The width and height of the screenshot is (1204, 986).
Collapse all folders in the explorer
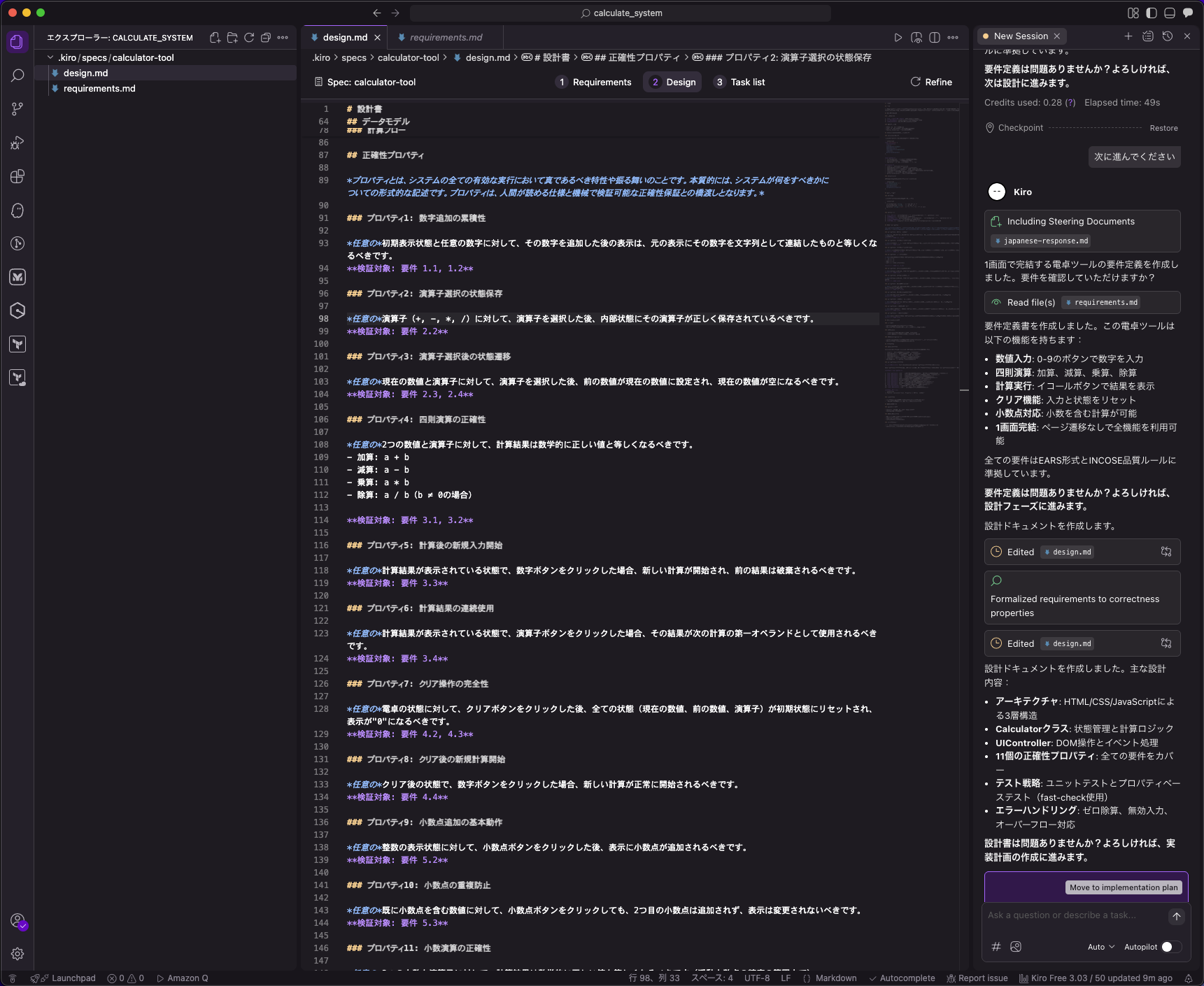pyautogui.click(x=266, y=38)
